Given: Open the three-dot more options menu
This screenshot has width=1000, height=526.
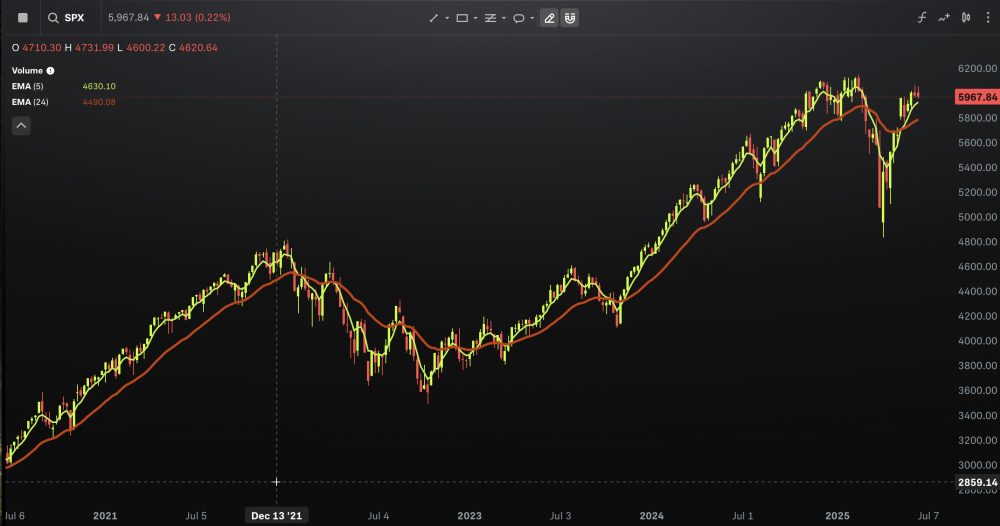Looking at the screenshot, I should click(988, 18).
